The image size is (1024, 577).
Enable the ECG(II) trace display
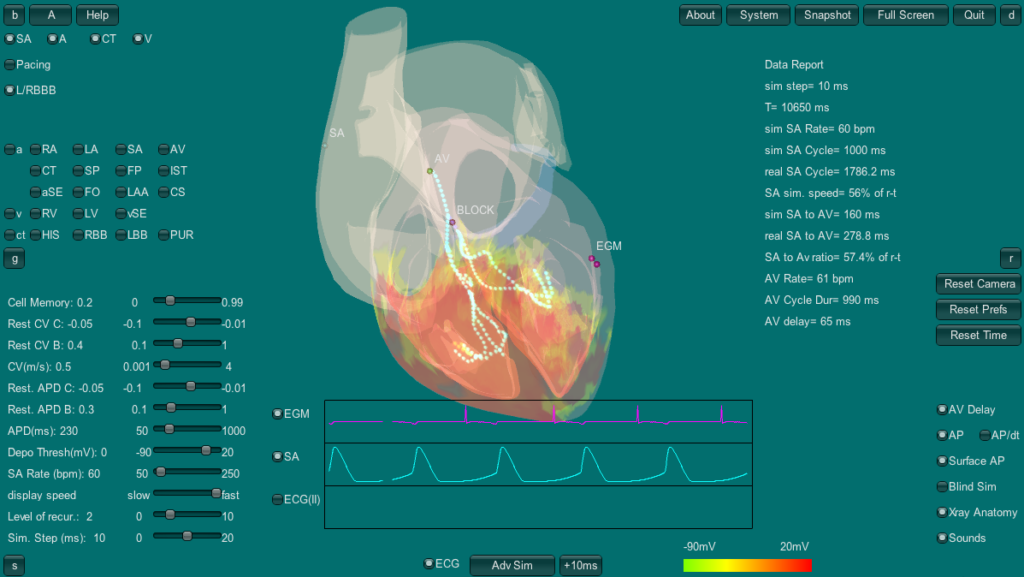(x=277, y=500)
